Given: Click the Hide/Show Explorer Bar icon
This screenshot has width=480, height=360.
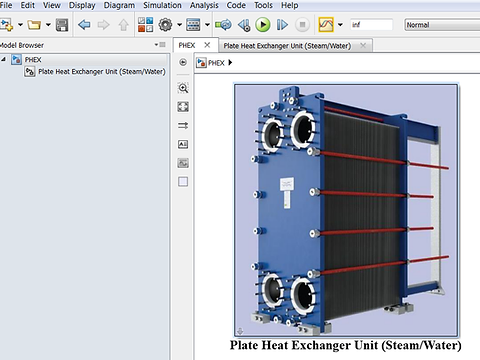Looking at the screenshot, I should [x=183, y=62].
